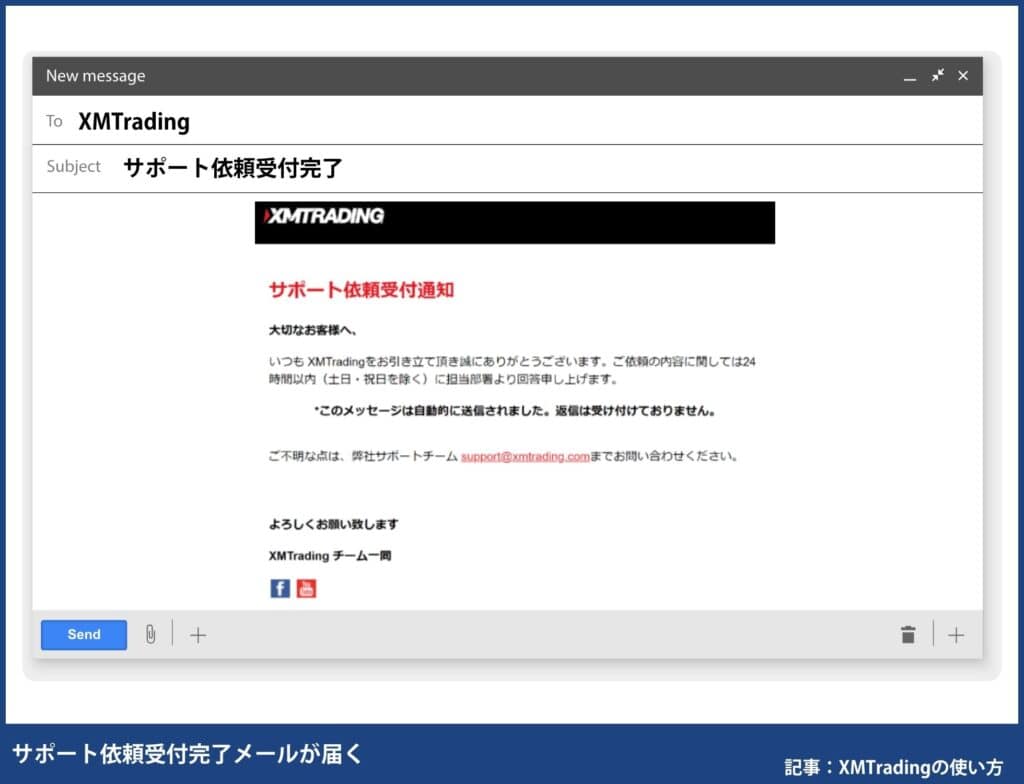Click the plus icon next to the paperclip
Screen dimensions: 1024x784
click(x=198, y=635)
